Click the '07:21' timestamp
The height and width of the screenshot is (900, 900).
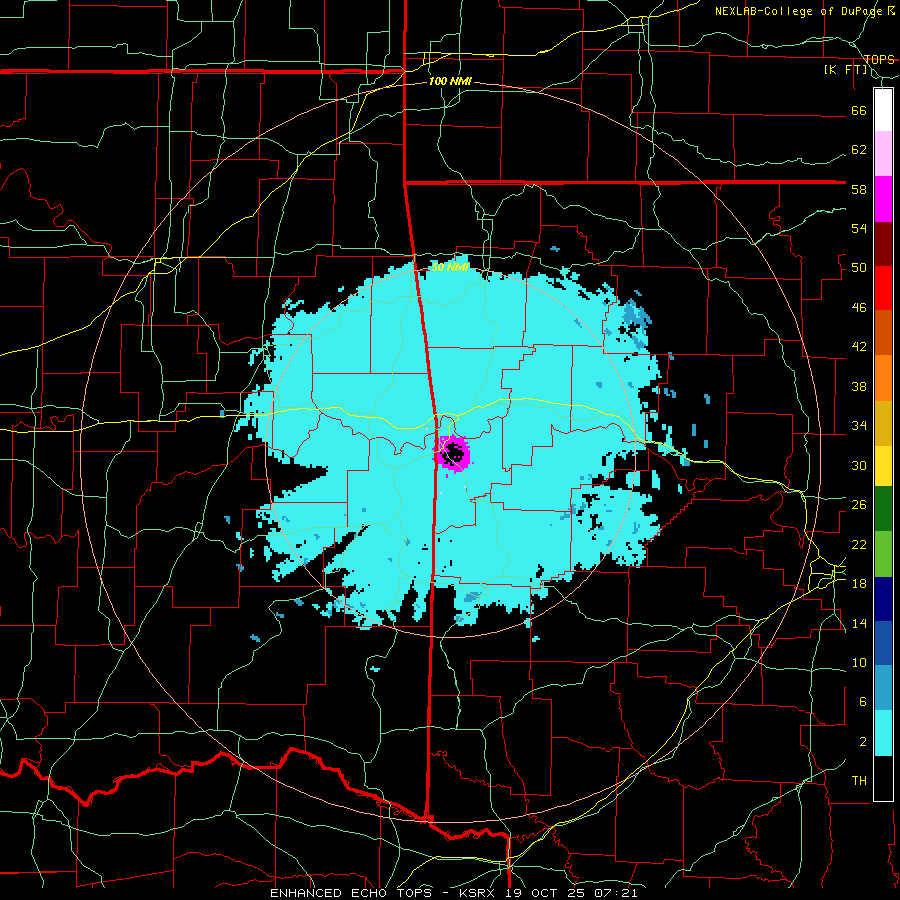click(x=616, y=893)
